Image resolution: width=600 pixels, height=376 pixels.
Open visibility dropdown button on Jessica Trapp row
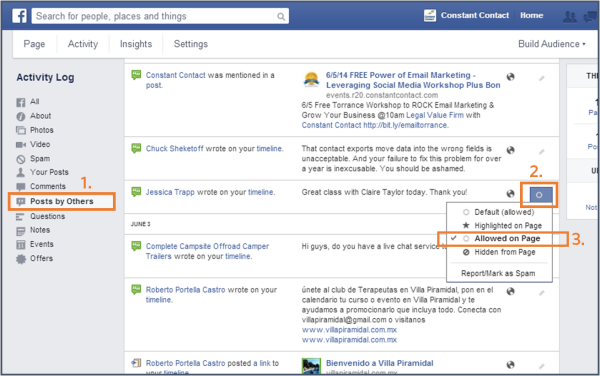tap(541, 195)
